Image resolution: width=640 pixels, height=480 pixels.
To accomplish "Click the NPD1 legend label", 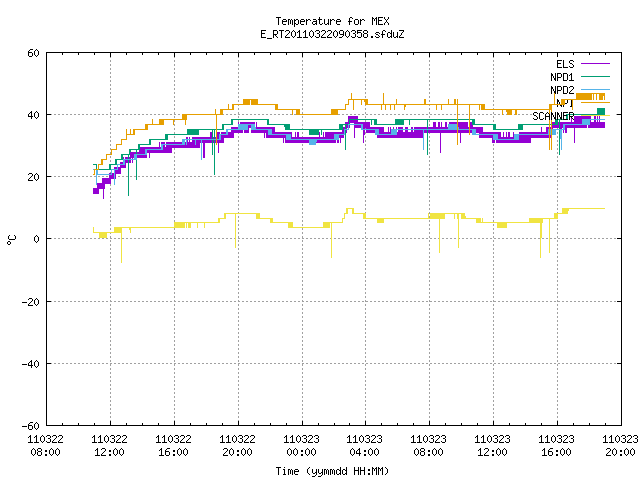I will pos(562,77).
